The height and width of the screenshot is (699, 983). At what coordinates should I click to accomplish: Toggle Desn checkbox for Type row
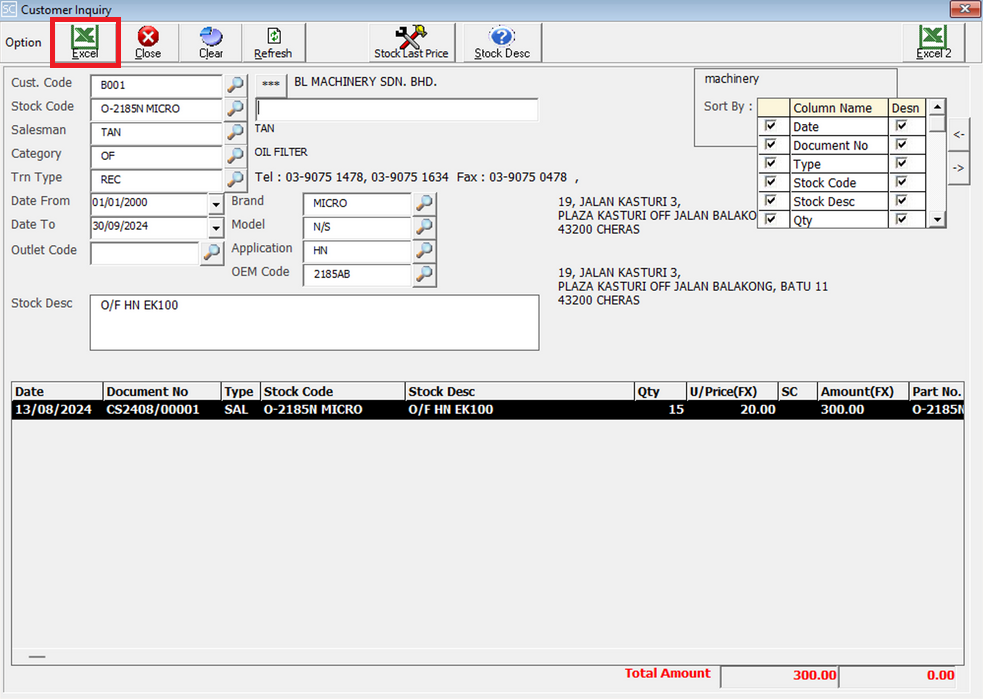pyautogui.click(x=902, y=164)
